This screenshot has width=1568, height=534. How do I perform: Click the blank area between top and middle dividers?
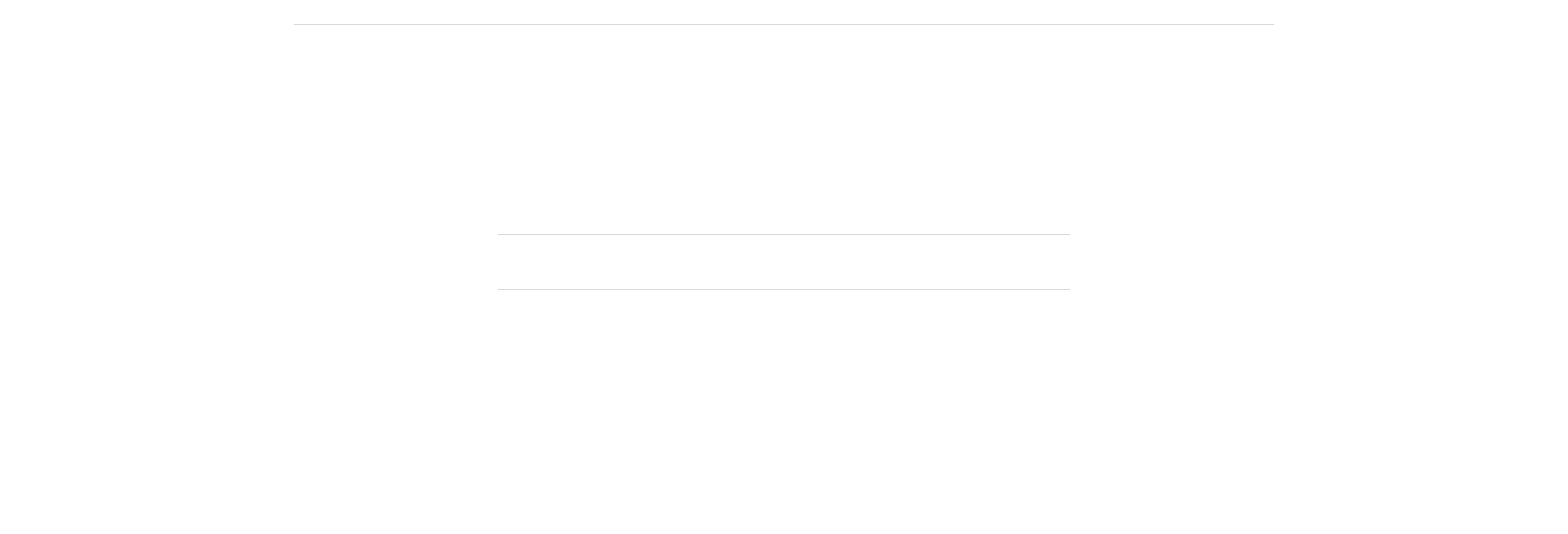coord(784,130)
